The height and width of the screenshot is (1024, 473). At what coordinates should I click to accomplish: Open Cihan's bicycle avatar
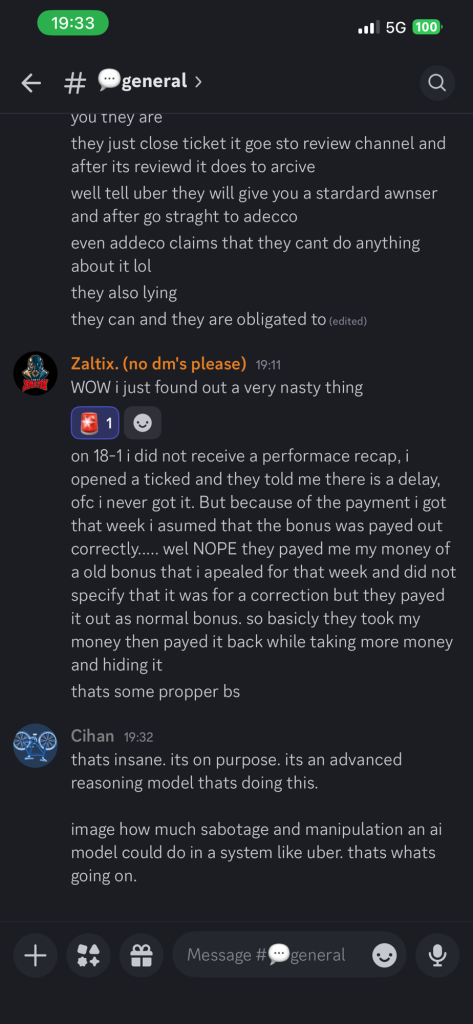(x=35, y=745)
